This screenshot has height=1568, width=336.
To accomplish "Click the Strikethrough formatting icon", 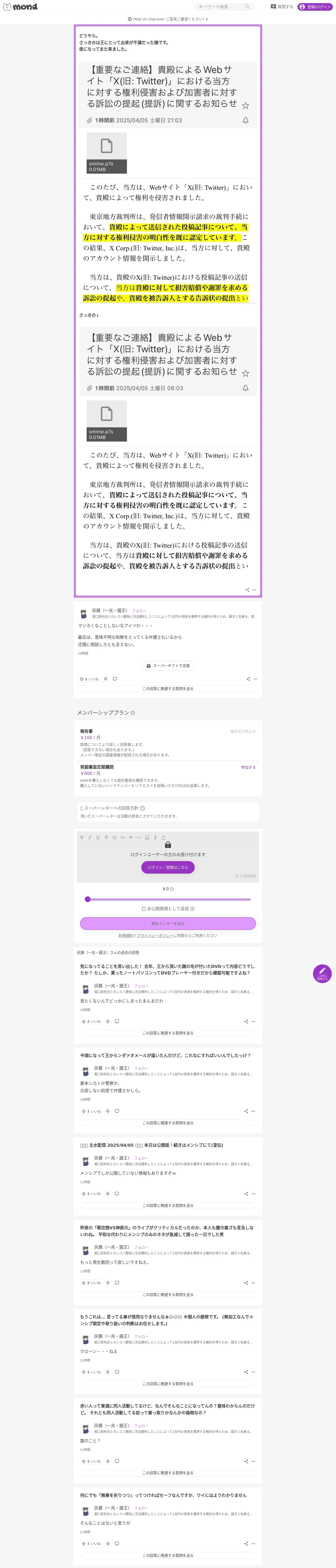I will 106,838.
